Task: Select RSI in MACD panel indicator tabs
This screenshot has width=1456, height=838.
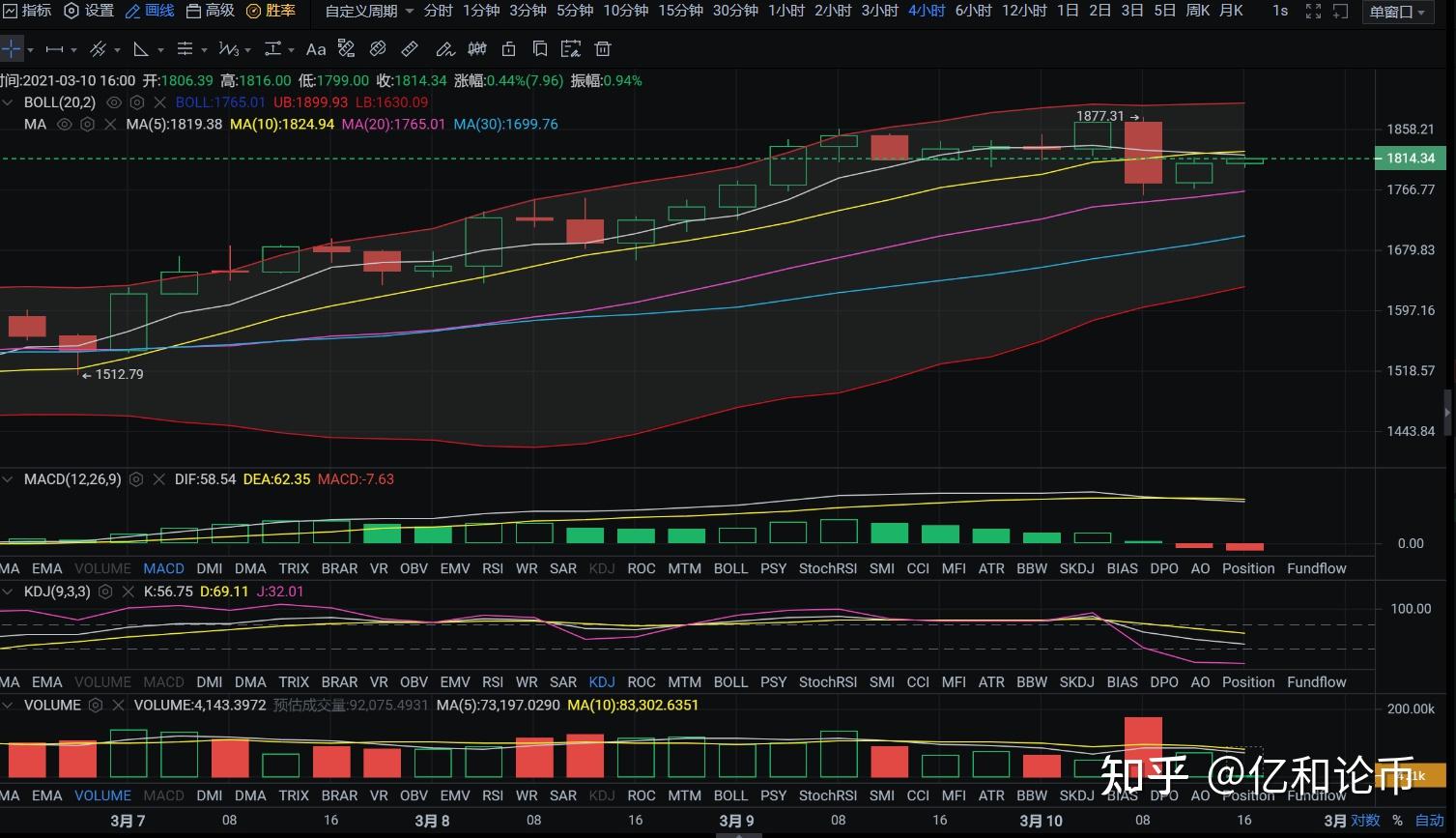Action: click(x=493, y=568)
